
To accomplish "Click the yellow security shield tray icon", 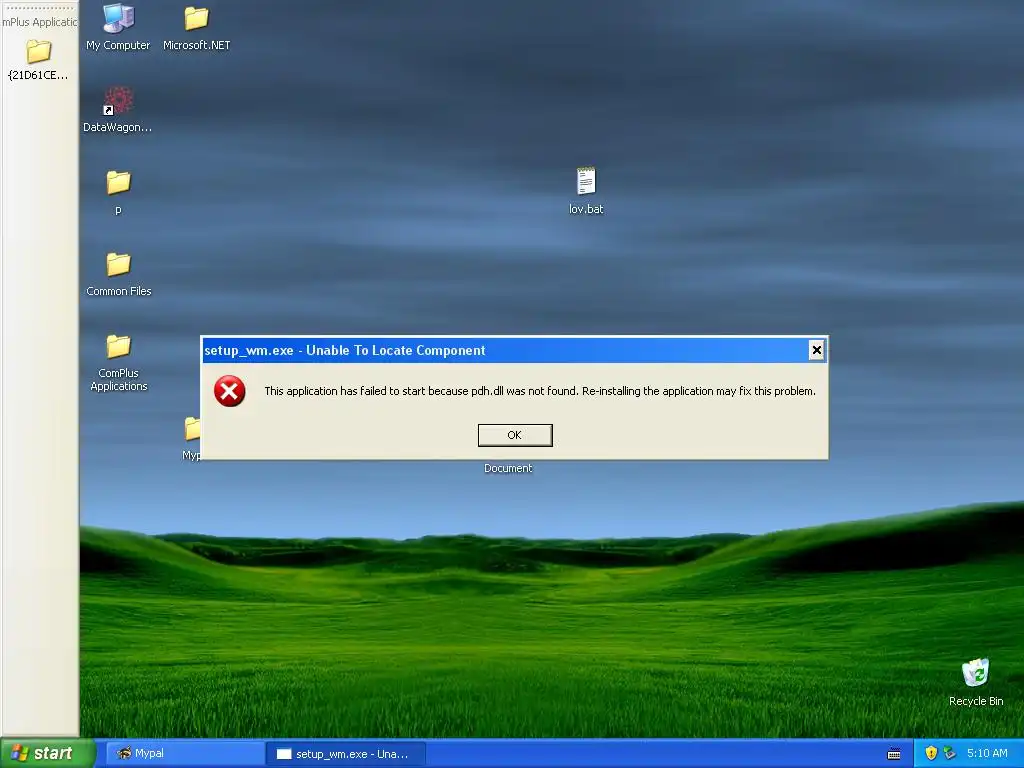I will pos(931,753).
